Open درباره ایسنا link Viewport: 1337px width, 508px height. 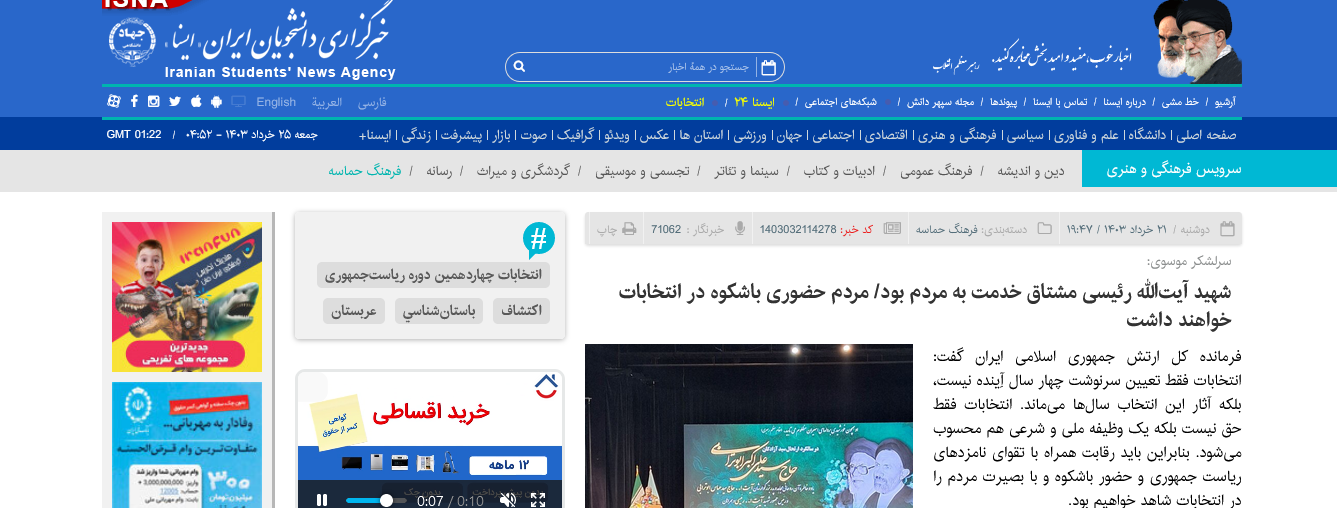pyautogui.click(x=1126, y=102)
